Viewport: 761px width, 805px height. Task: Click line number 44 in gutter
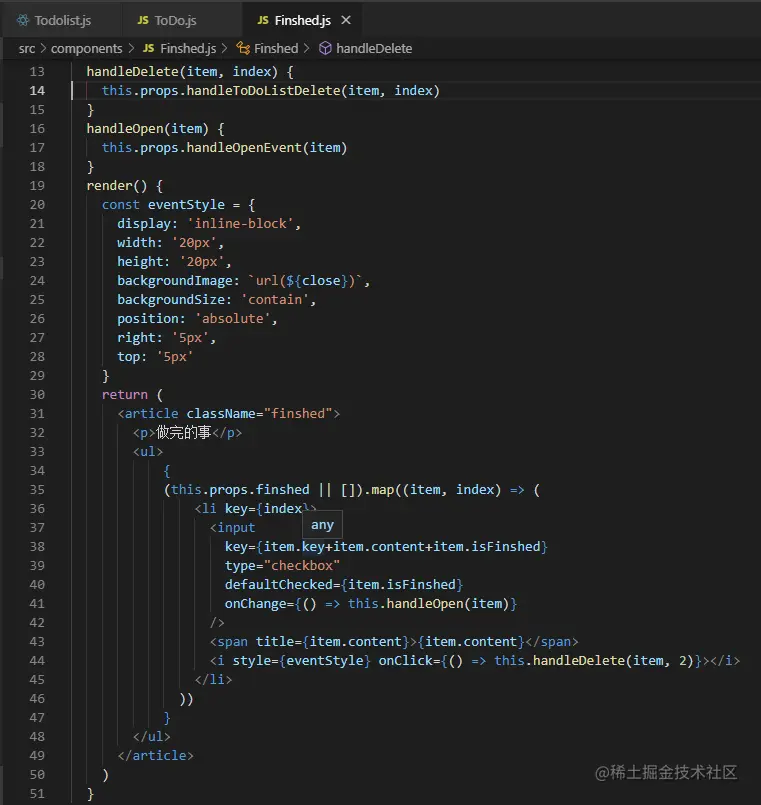[x=37, y=661]
